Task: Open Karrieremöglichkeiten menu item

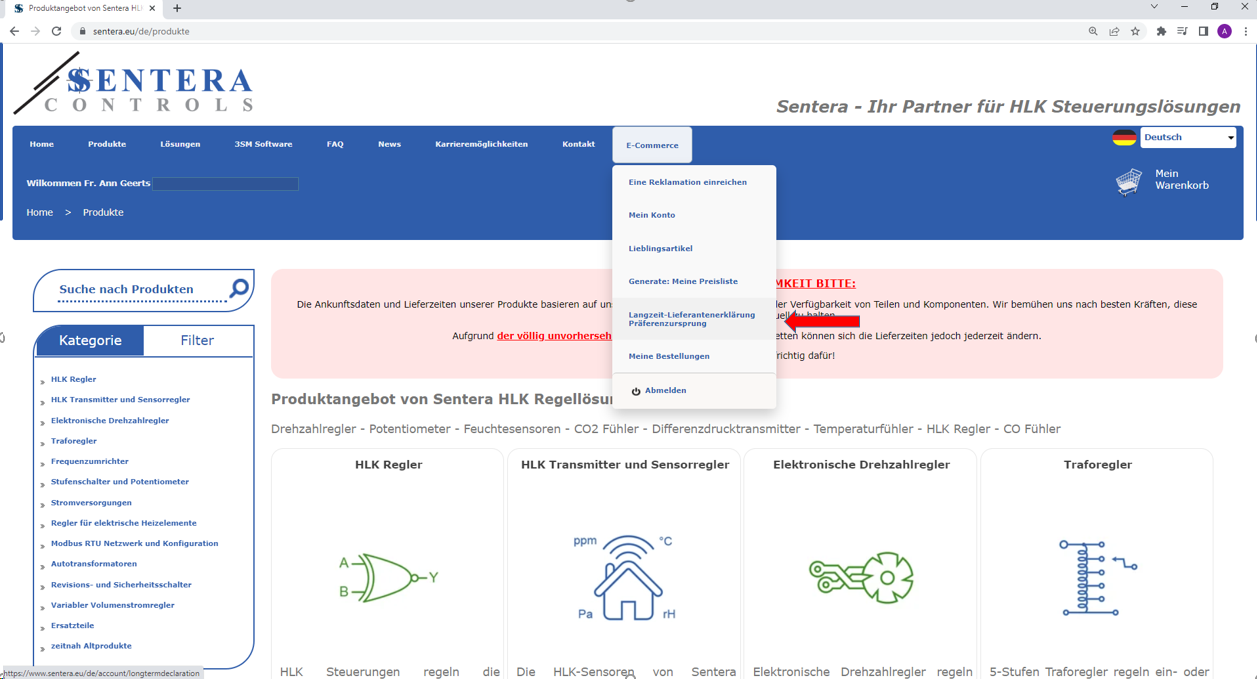Action: click(481, 144)
